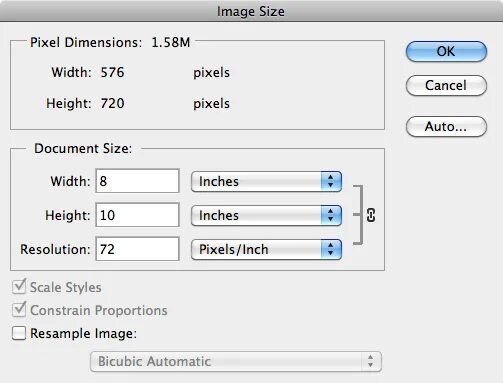Dismiss the dialog with Cancel
Screen dimensions: 503x383
[446, 86]
